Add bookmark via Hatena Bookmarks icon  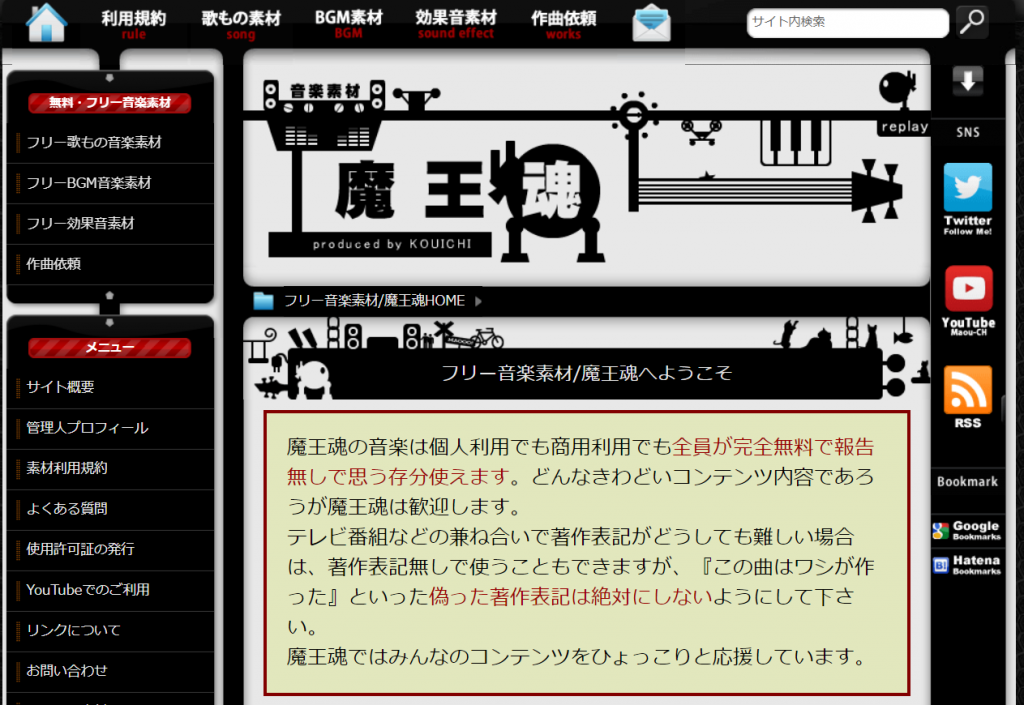(966, 565)
